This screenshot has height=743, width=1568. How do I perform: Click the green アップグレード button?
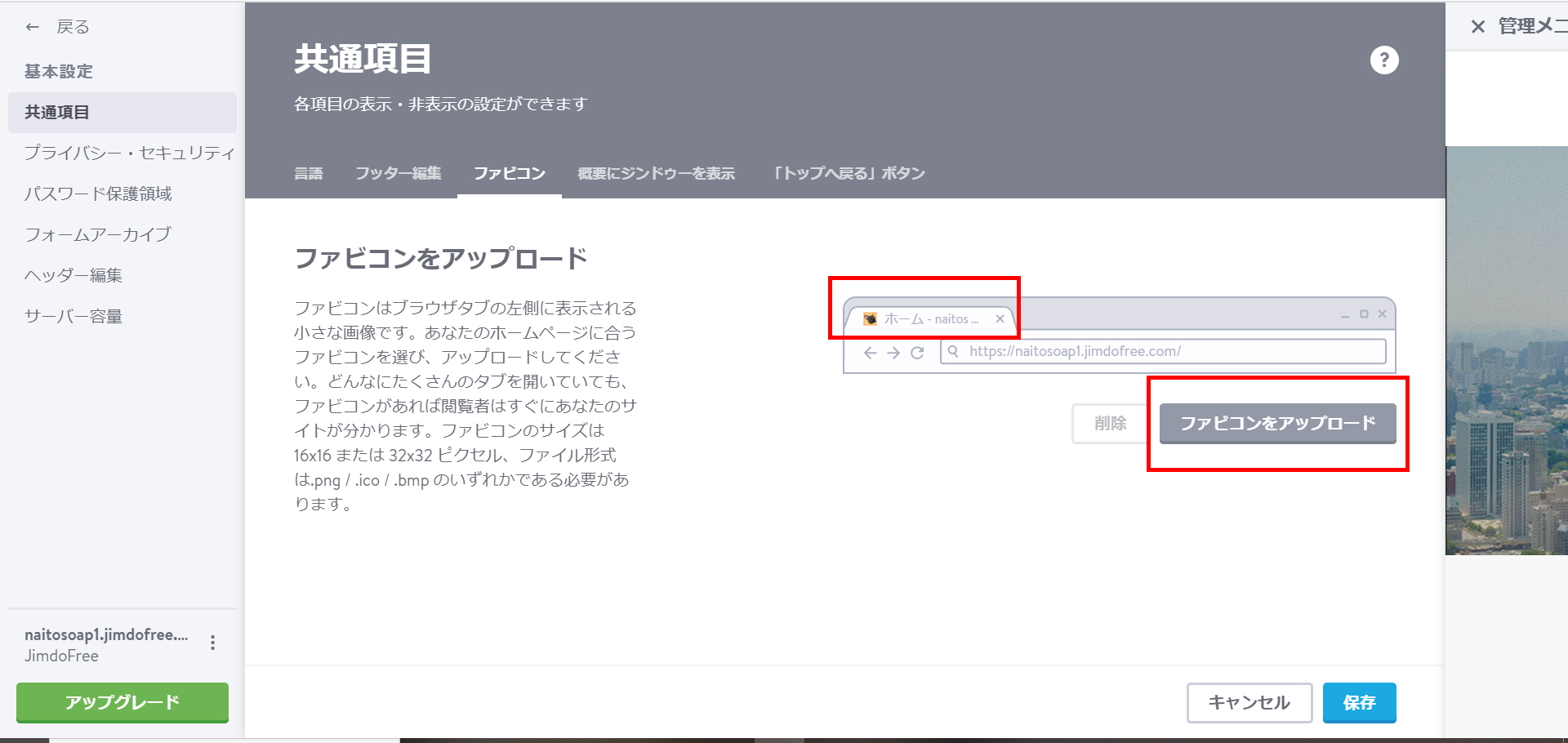click(x=121, y=701)
